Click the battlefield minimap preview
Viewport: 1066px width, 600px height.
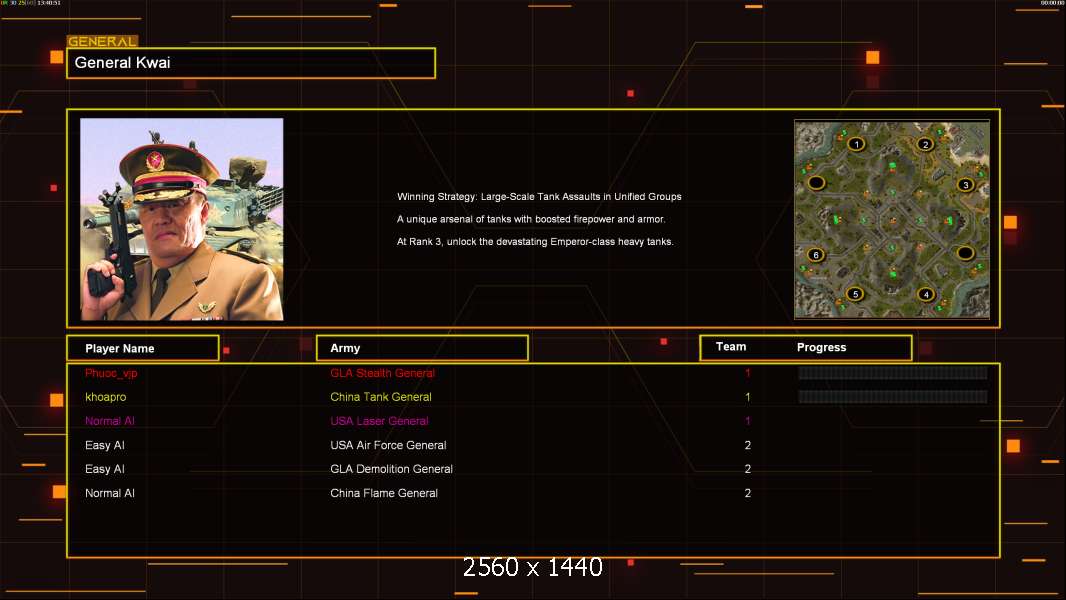[x=892, y=219]
